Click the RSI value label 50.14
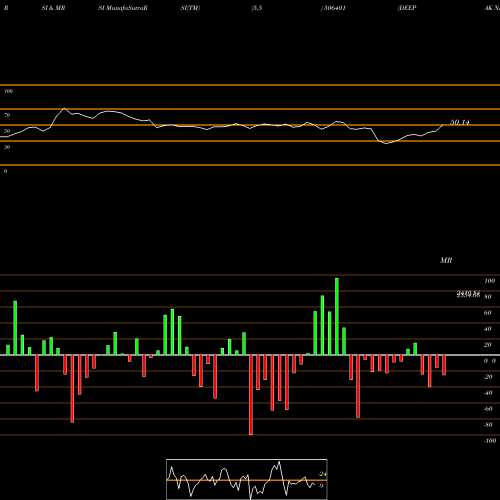This screenshot has width=500, height=500. pos(460,122)
